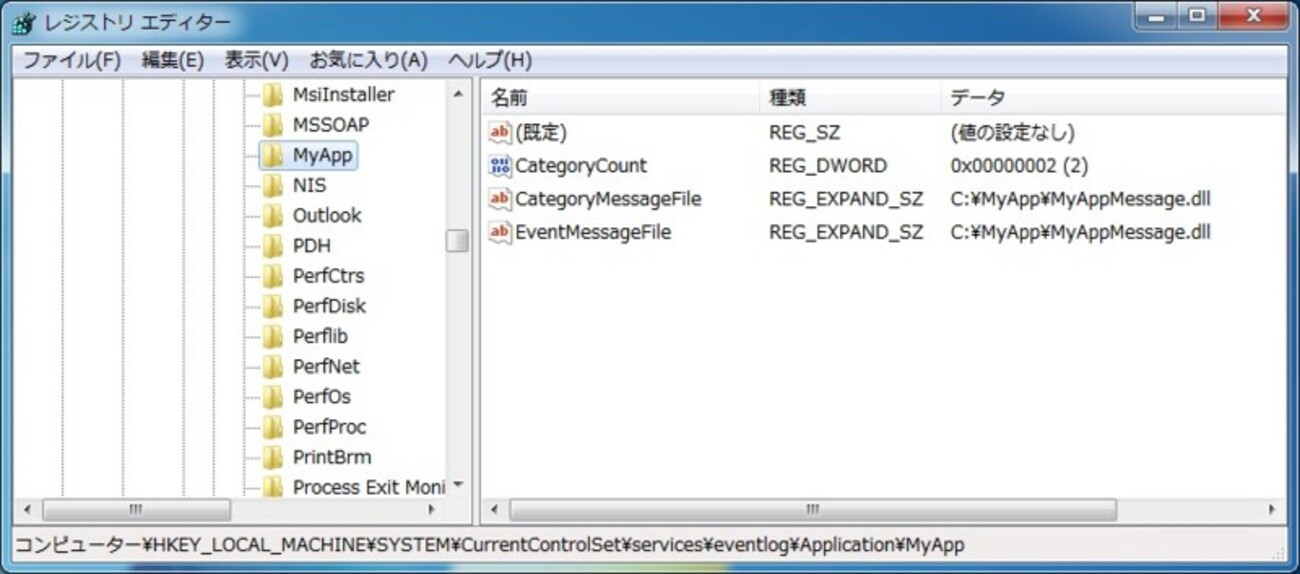Click the tree vertical scrollbar down arrow

point(458,486)
